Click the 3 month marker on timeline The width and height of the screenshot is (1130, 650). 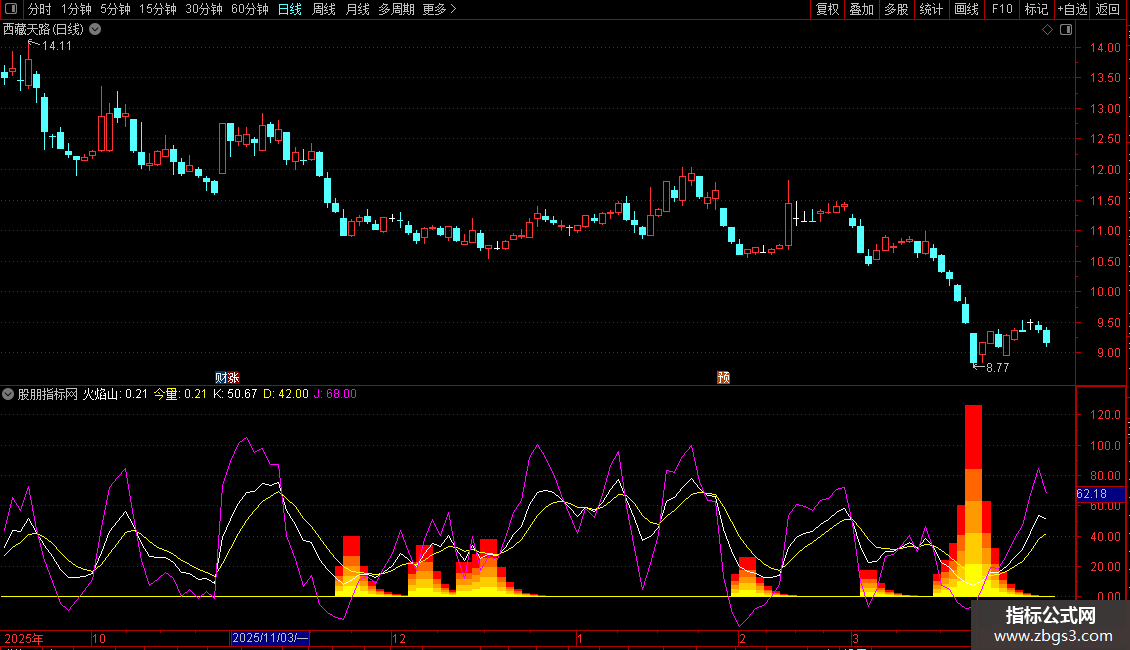coord(855,638)
